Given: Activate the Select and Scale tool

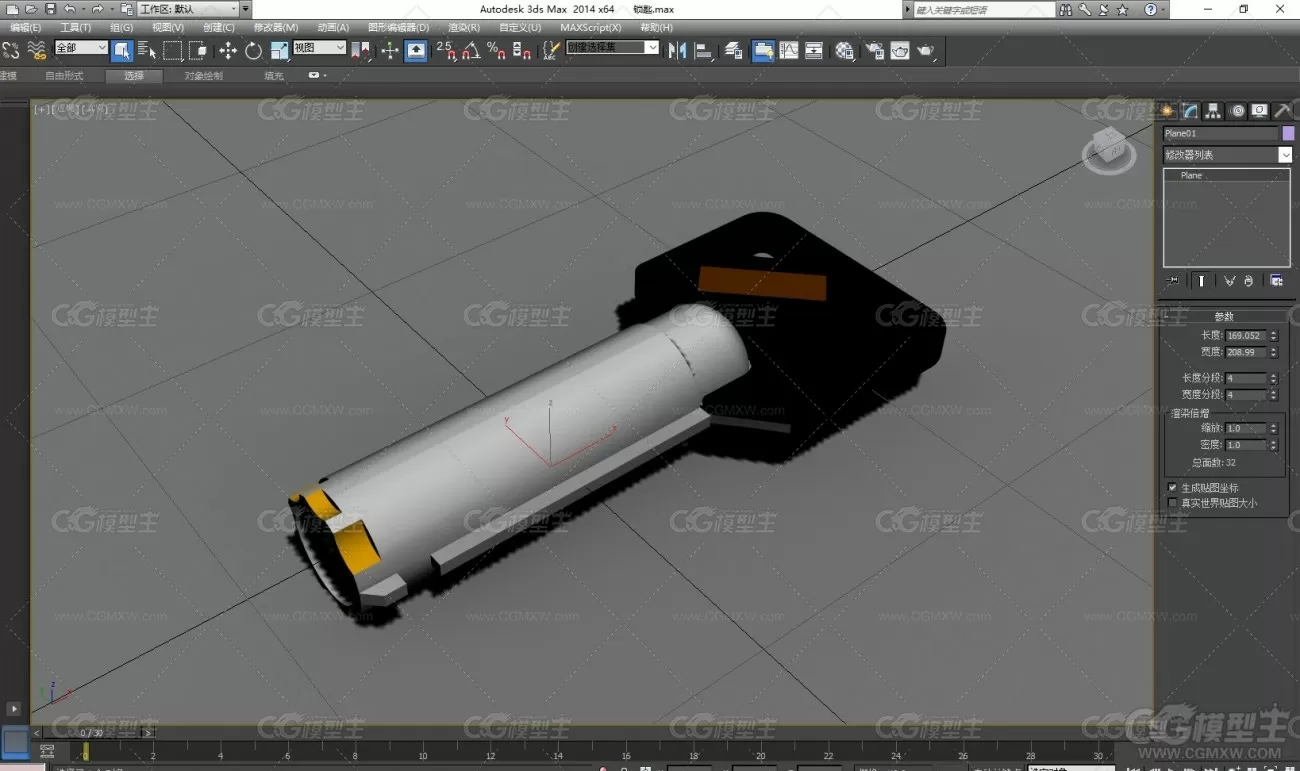Looking at the screenshot, I should (279, 50).
